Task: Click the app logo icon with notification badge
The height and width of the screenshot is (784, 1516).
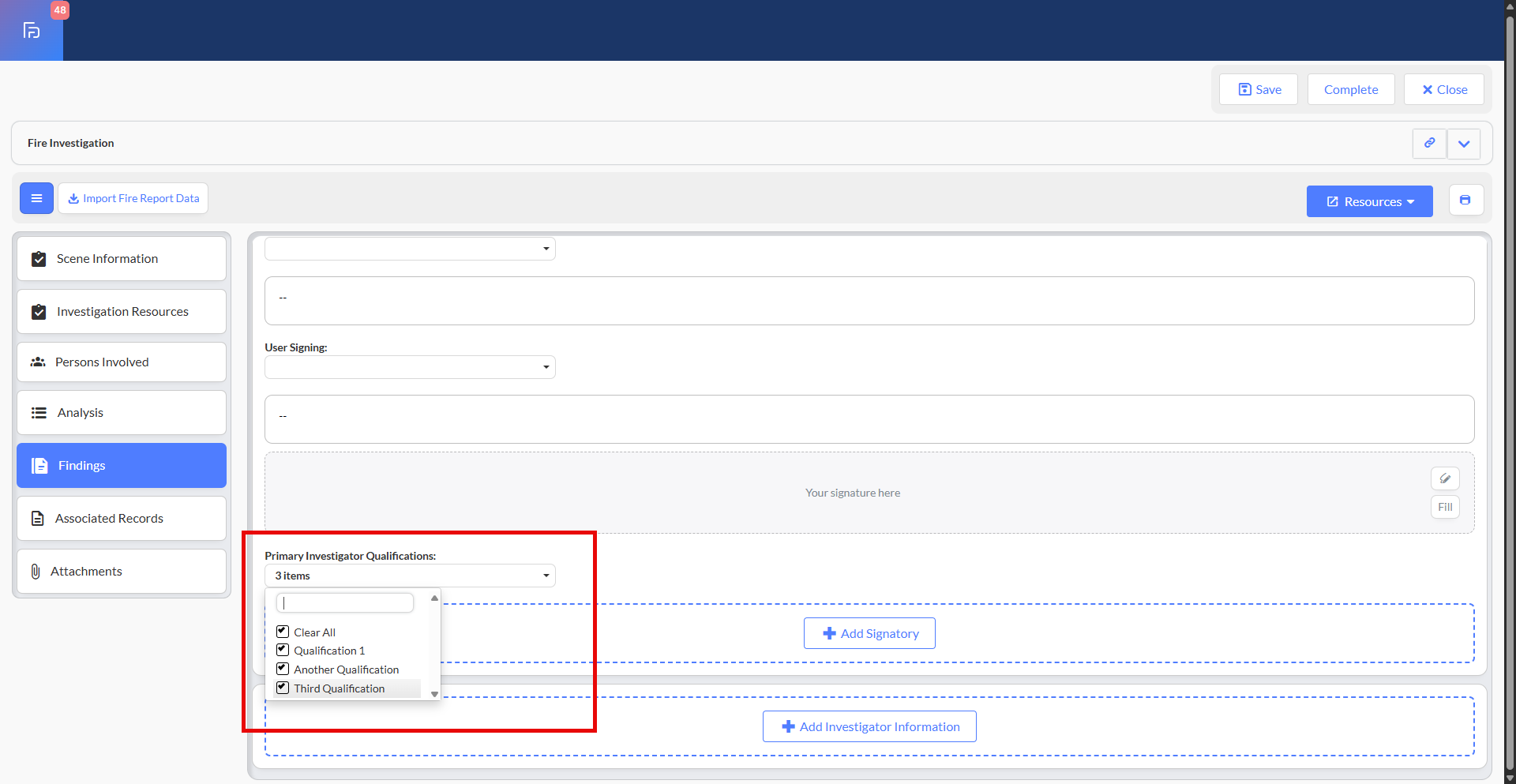Action: pos(32,31)
